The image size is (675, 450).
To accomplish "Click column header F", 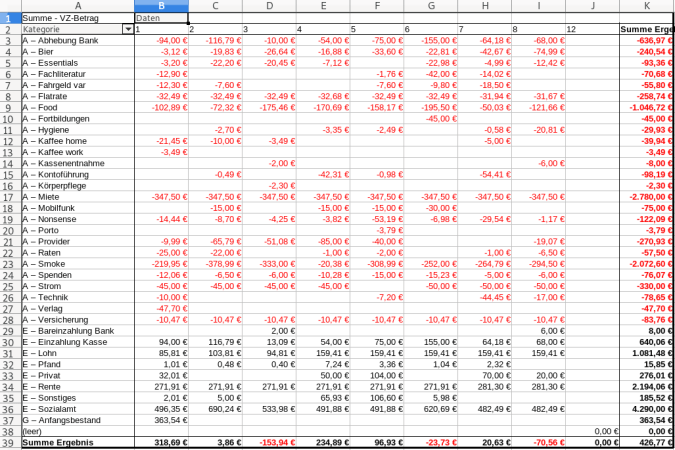I will 377,6.
